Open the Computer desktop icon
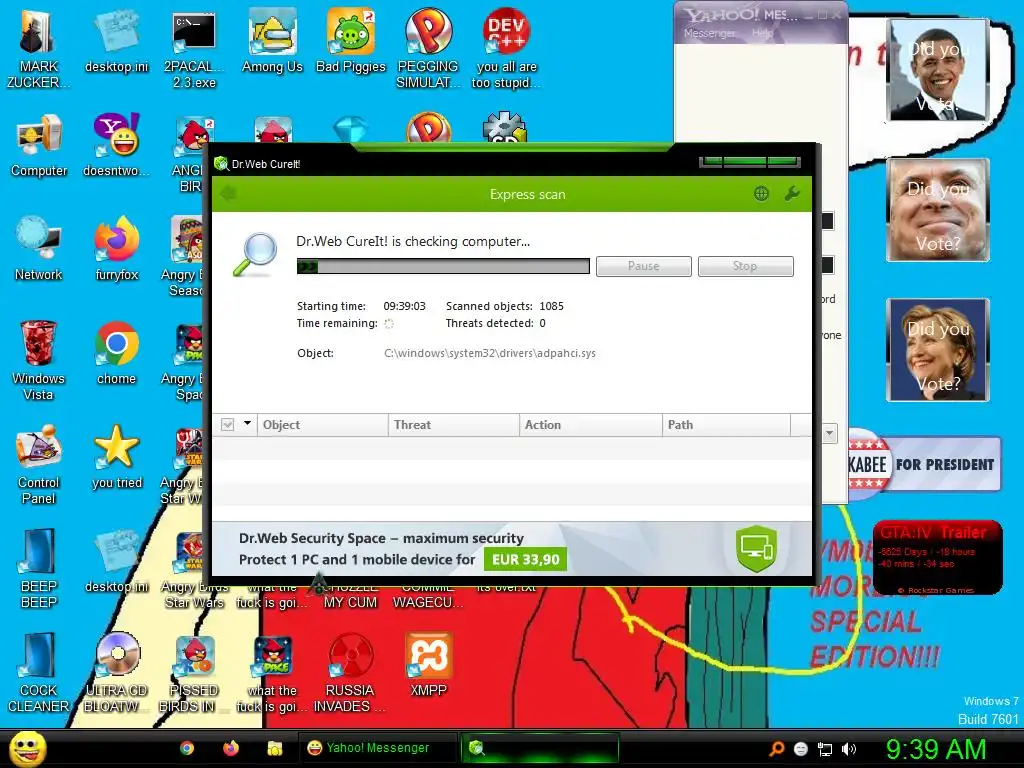 tap(39, 146)
